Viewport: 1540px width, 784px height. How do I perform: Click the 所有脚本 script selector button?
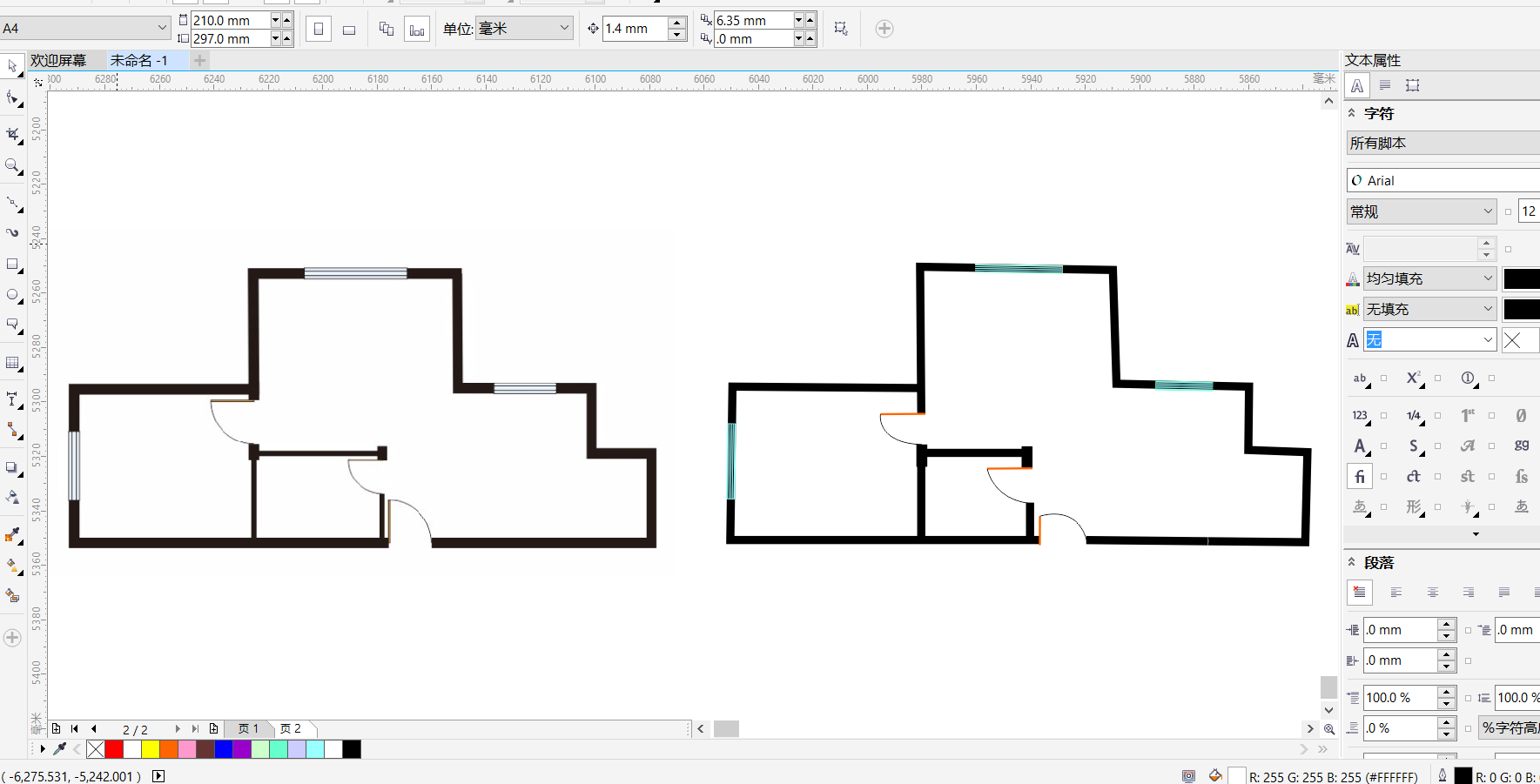(x=1442, y=143)
